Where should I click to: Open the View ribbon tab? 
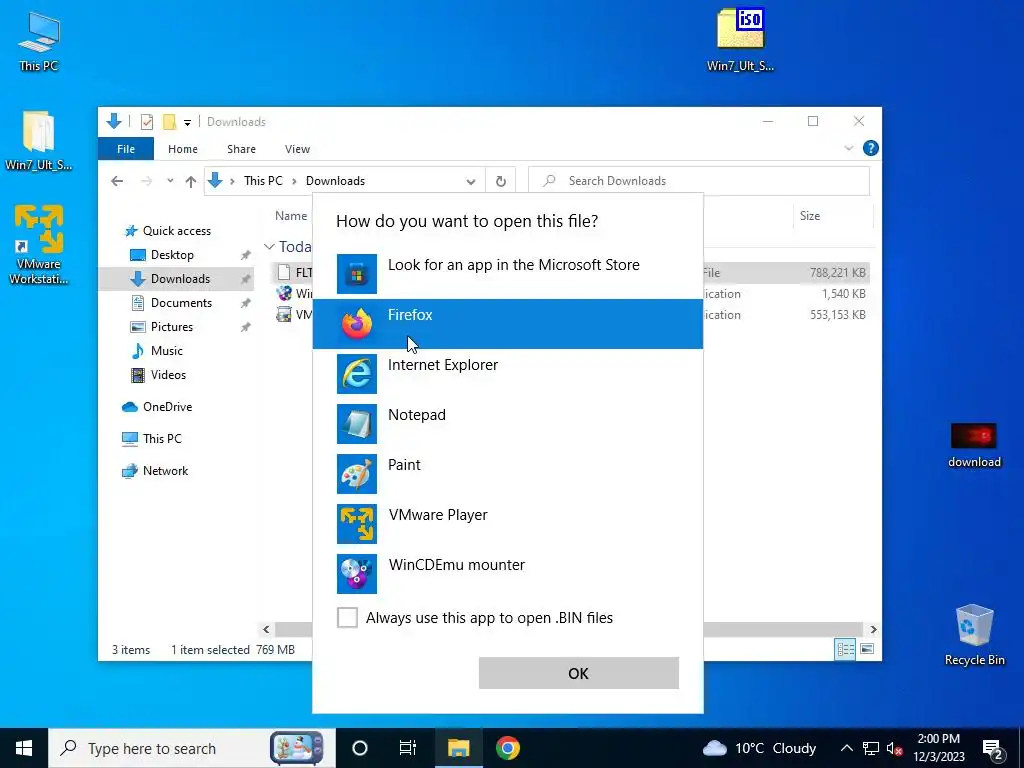point(297,149)
